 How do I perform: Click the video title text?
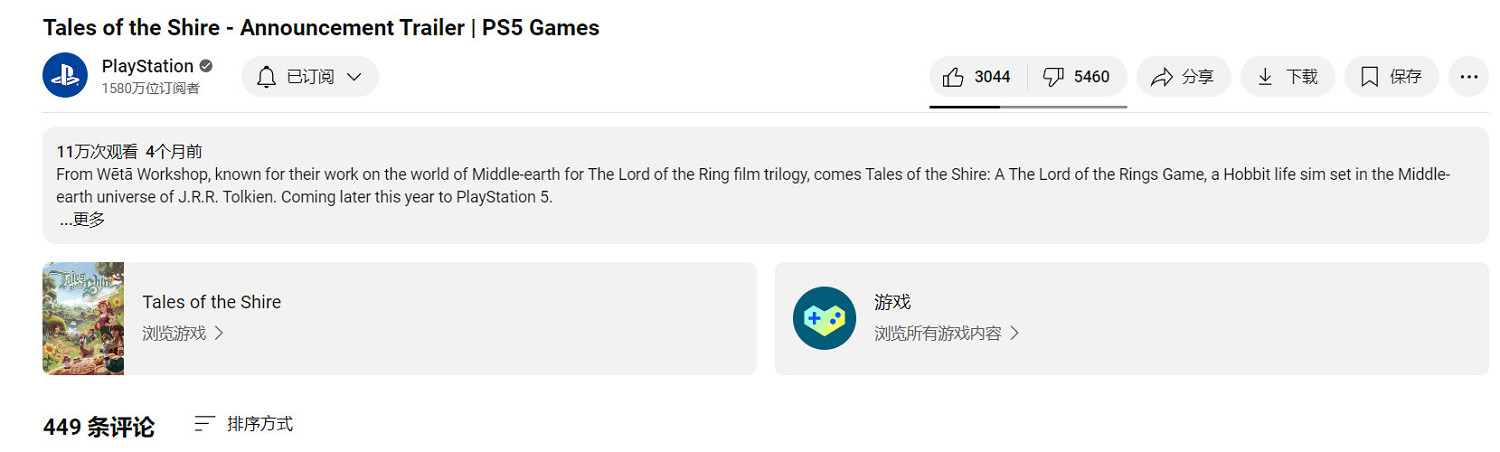tap(321, 28)
